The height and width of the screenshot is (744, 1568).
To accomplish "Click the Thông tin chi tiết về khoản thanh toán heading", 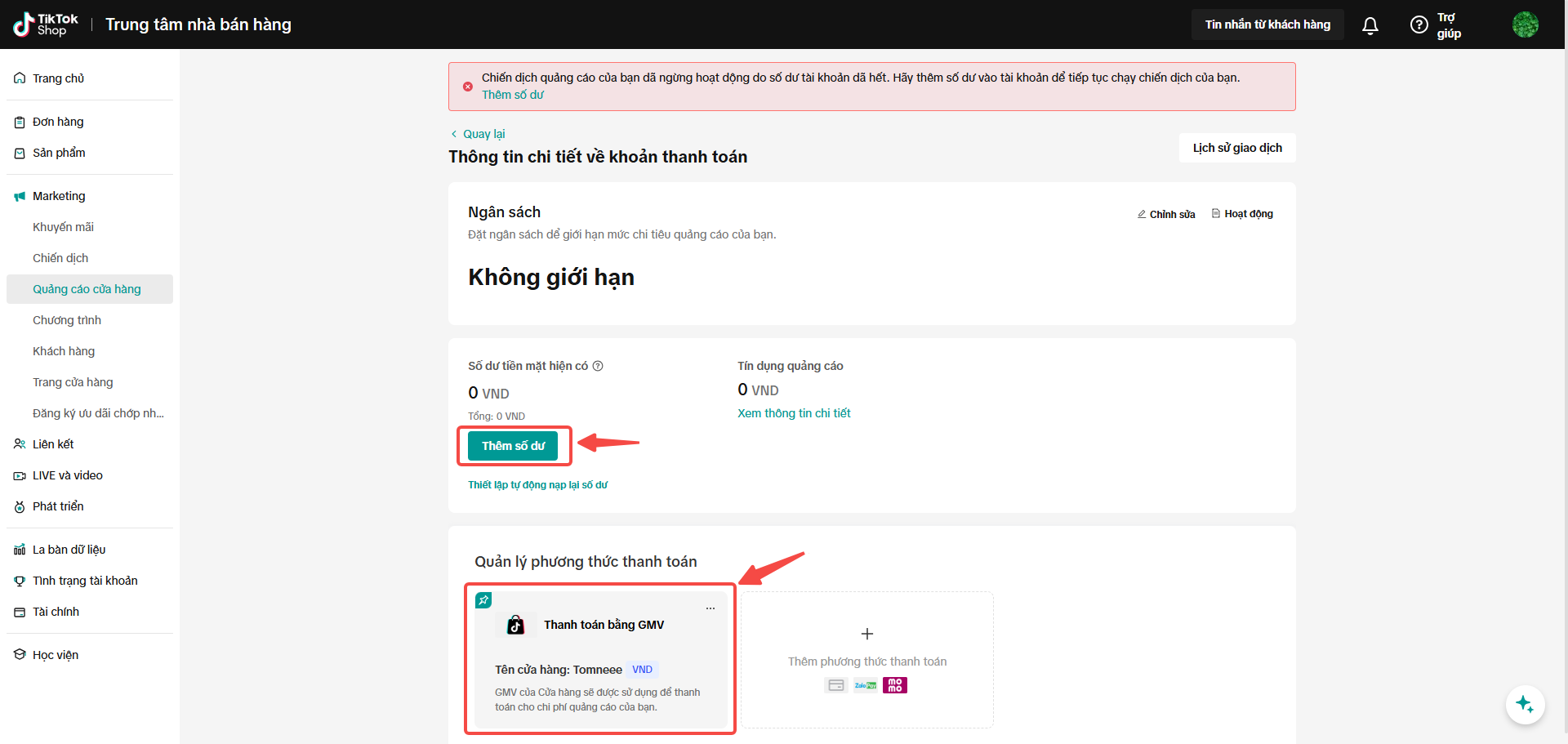I will [x=598, y=157].
